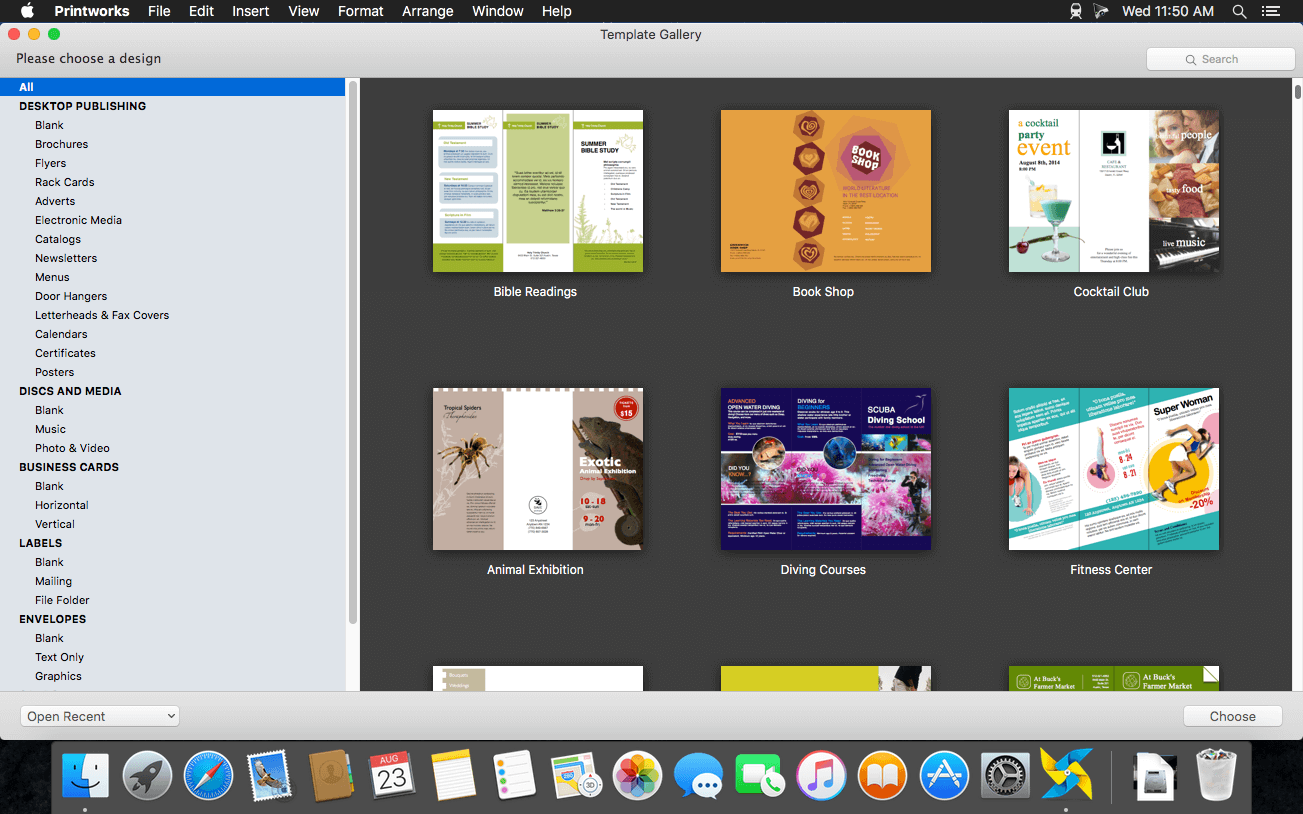Open Notification Center in menu bar
This screenshot has height=814, width=1303.
click(1271, 11)
